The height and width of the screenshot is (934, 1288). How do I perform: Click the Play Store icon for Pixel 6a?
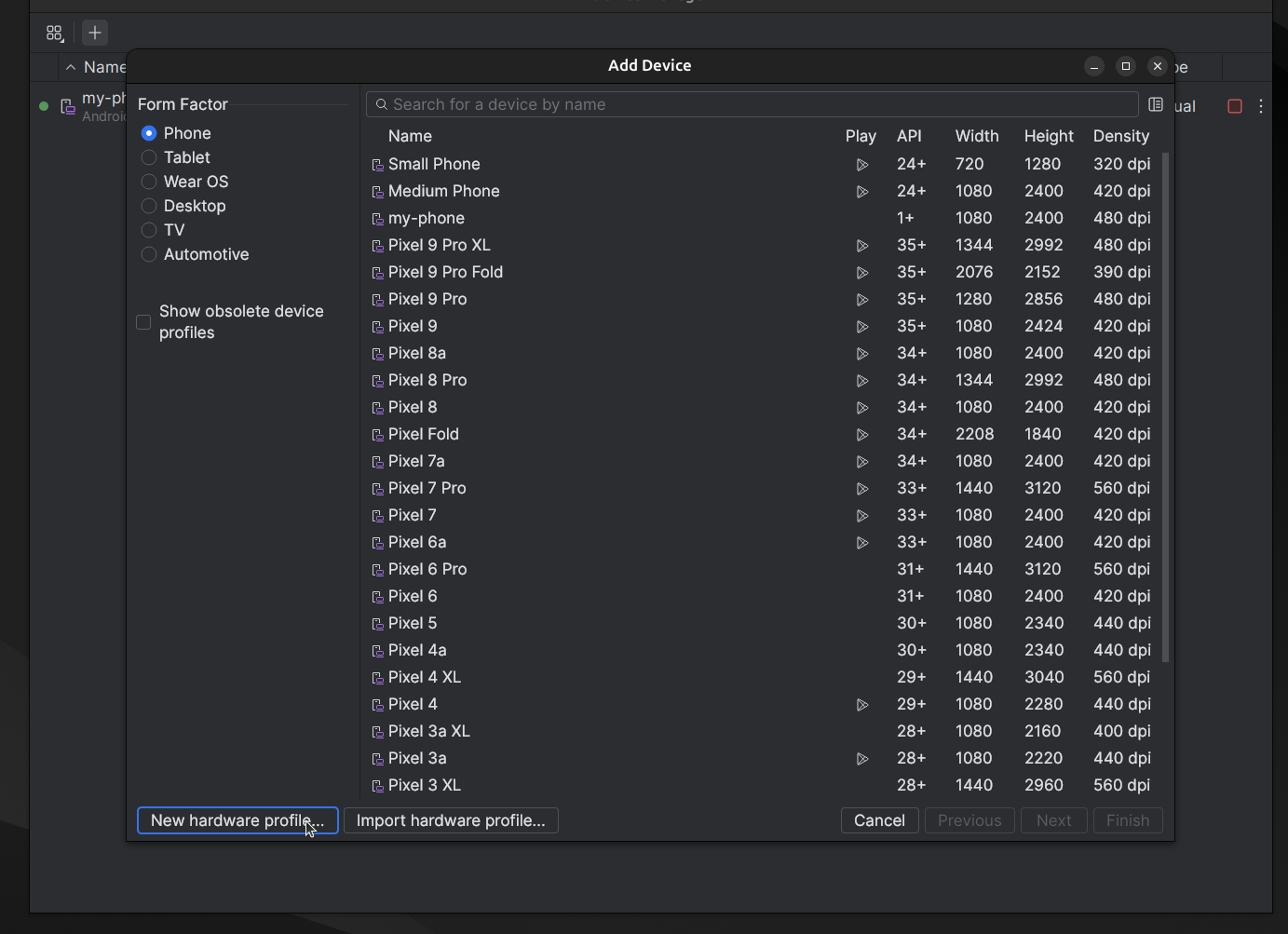[x=862, y=543]
